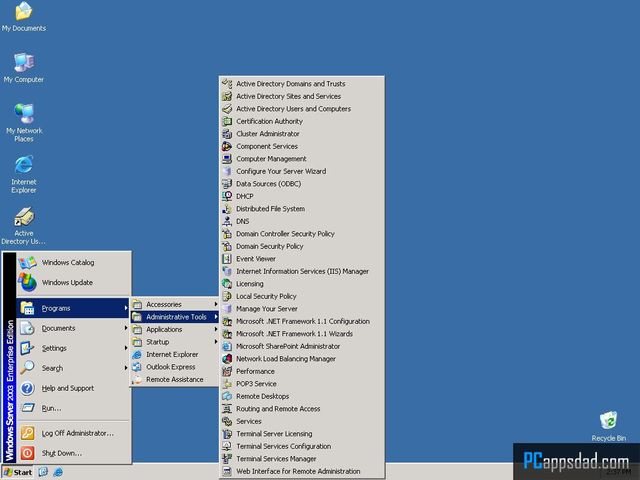Click Distributed File System icon

click(x=227, y=209)
